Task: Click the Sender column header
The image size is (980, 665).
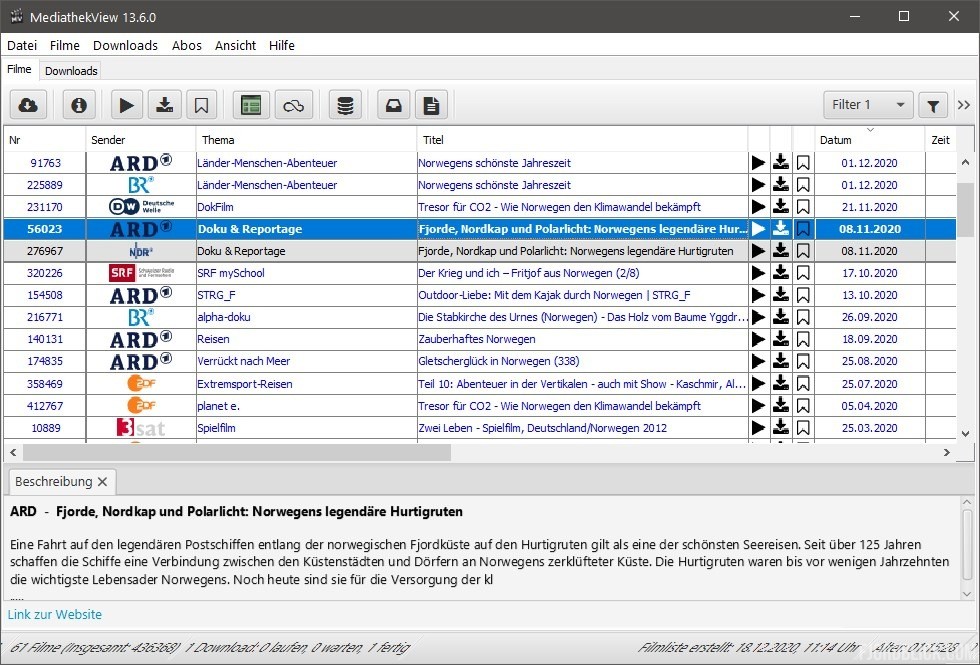Action: [x=141, y=139]
